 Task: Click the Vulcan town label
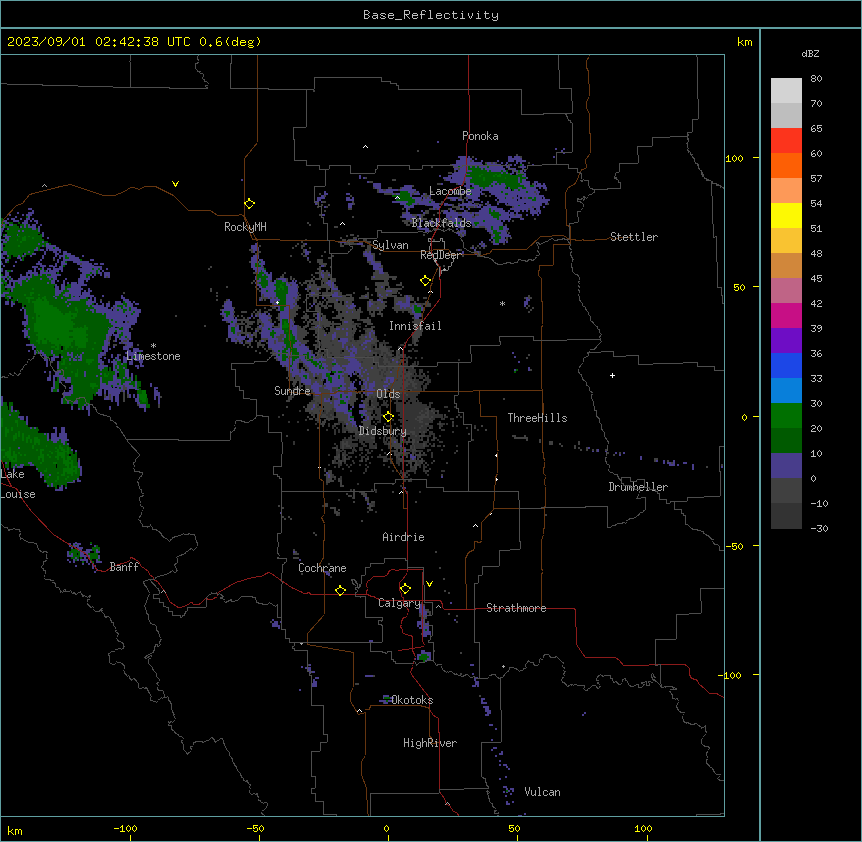coord(543,792)
